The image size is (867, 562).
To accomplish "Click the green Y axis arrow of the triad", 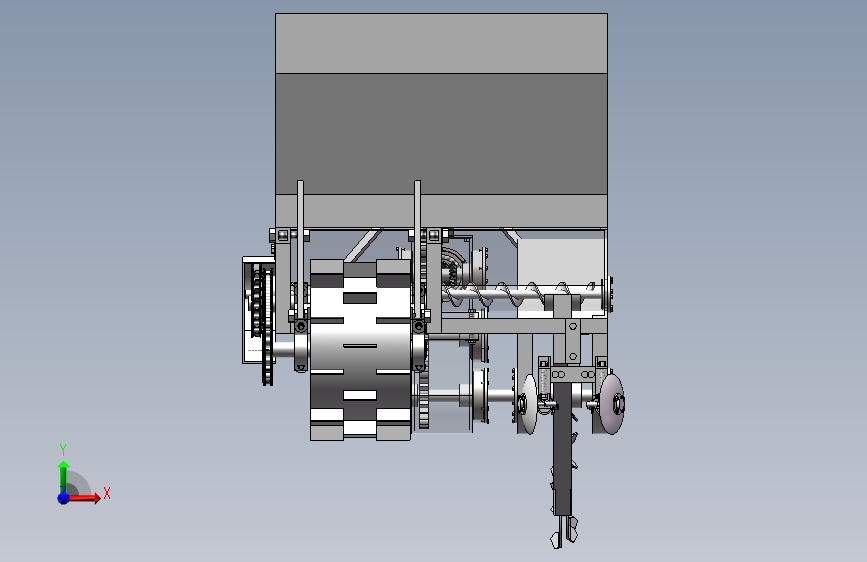I will pyautogui.click(x=64, y=476).
